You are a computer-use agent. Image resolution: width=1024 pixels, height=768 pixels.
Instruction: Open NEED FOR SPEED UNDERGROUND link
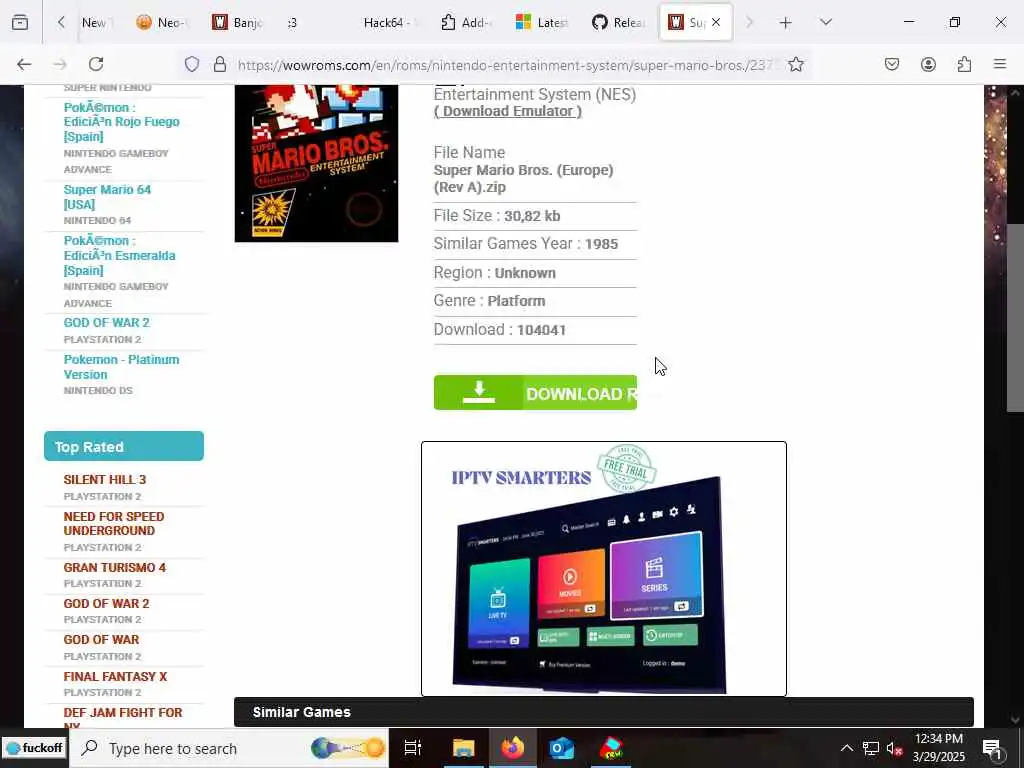tap(114, 523)
